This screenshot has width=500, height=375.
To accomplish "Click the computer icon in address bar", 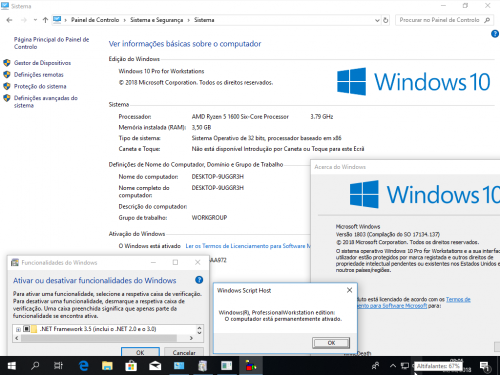I will 57,20.
